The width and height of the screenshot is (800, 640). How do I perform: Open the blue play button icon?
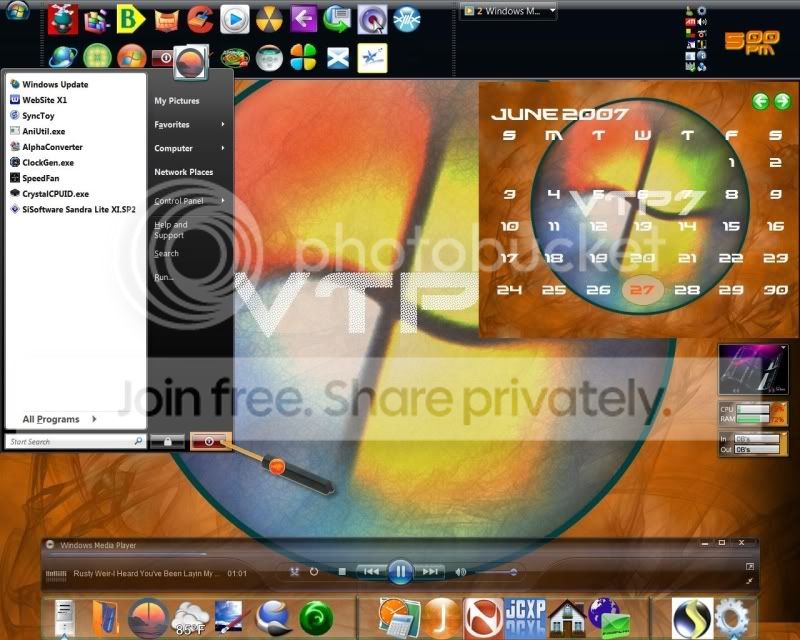(235, 19)
